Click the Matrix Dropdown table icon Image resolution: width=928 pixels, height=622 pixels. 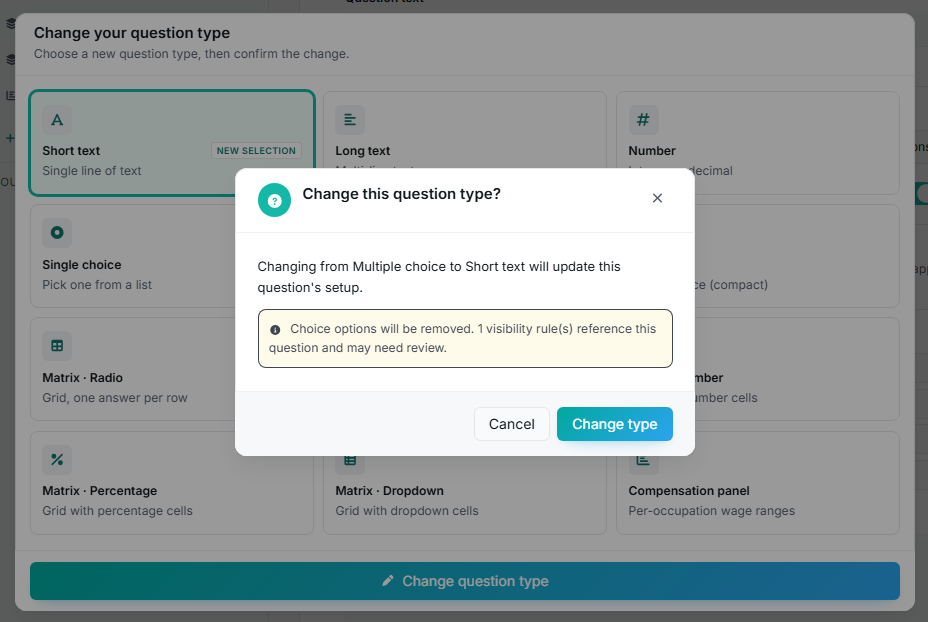click(x=350, y=460)
